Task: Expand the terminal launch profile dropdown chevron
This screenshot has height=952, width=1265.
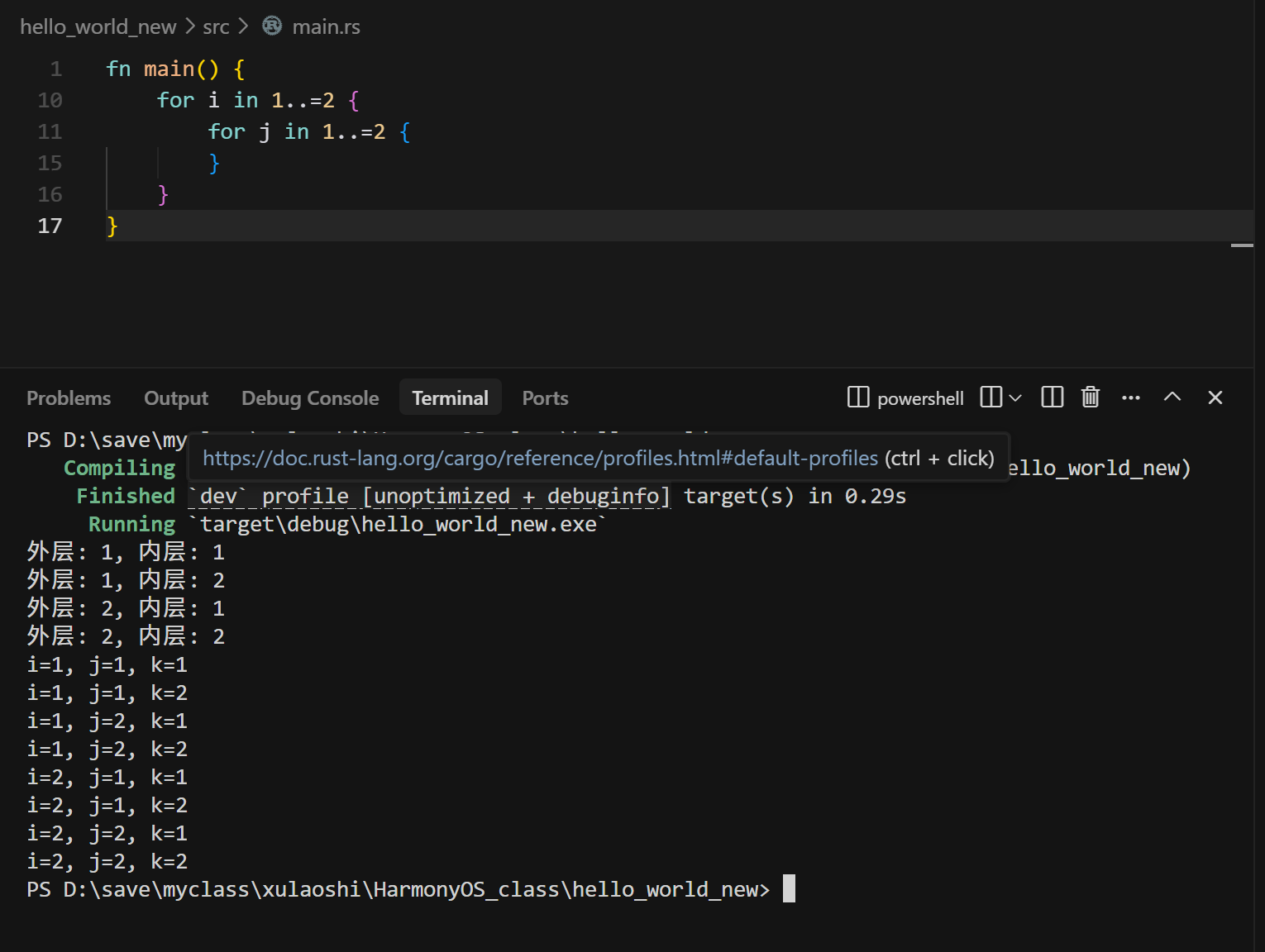Action: (x=1015, y=397)
